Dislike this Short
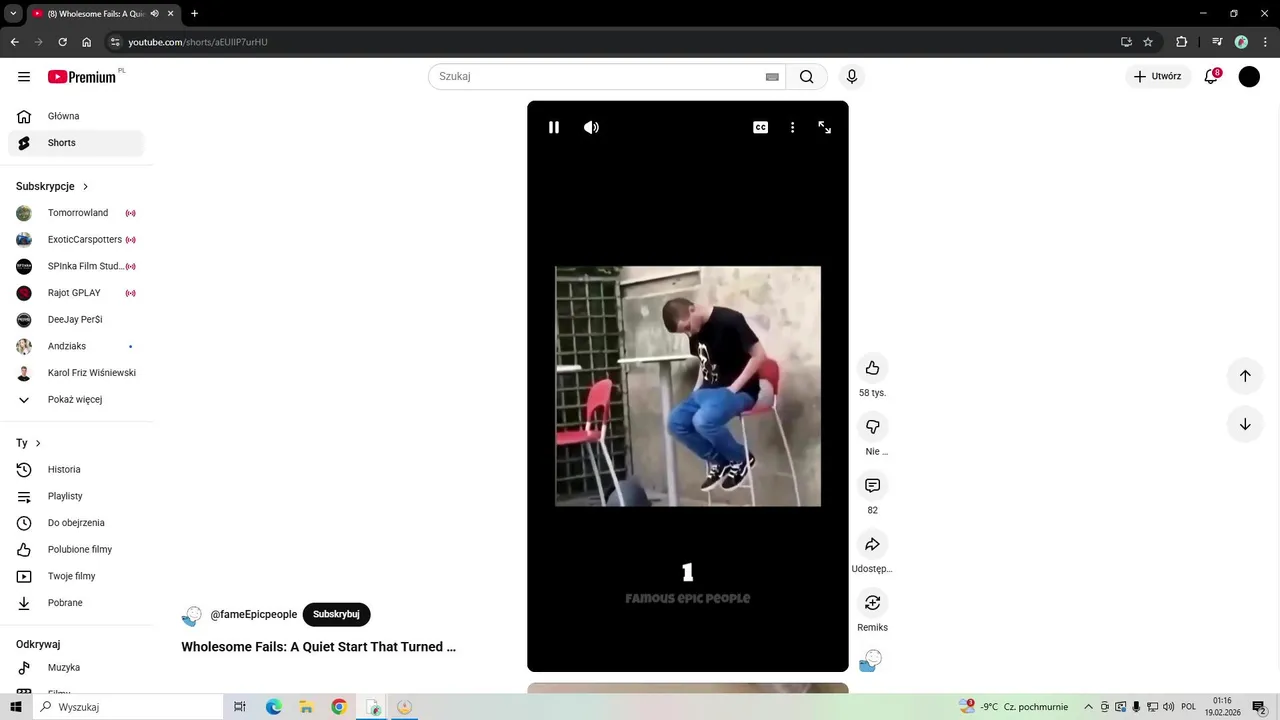 click(872, 427)
